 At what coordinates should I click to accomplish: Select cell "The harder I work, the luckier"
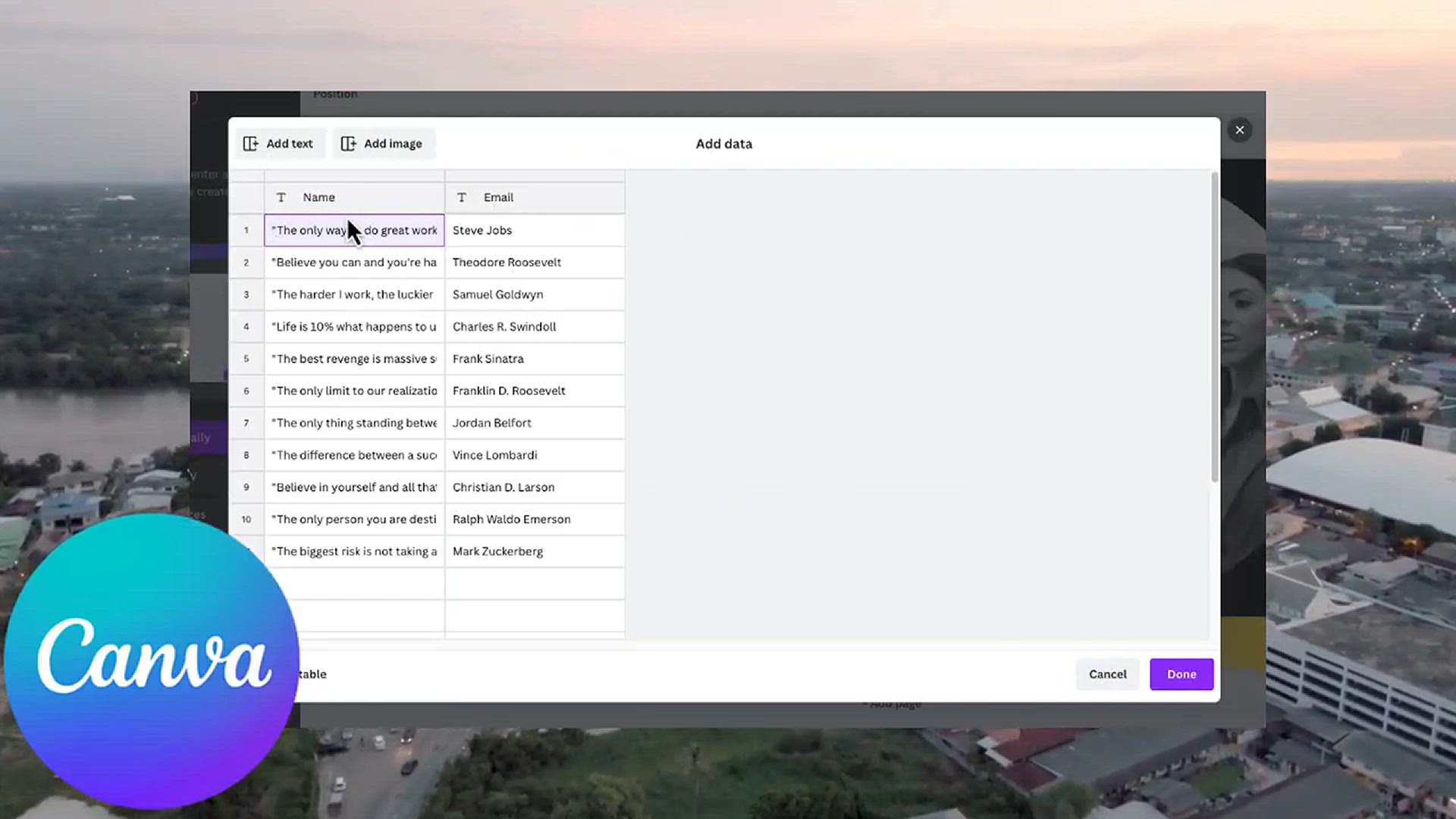pyautogui.click(x=354, y=294)
